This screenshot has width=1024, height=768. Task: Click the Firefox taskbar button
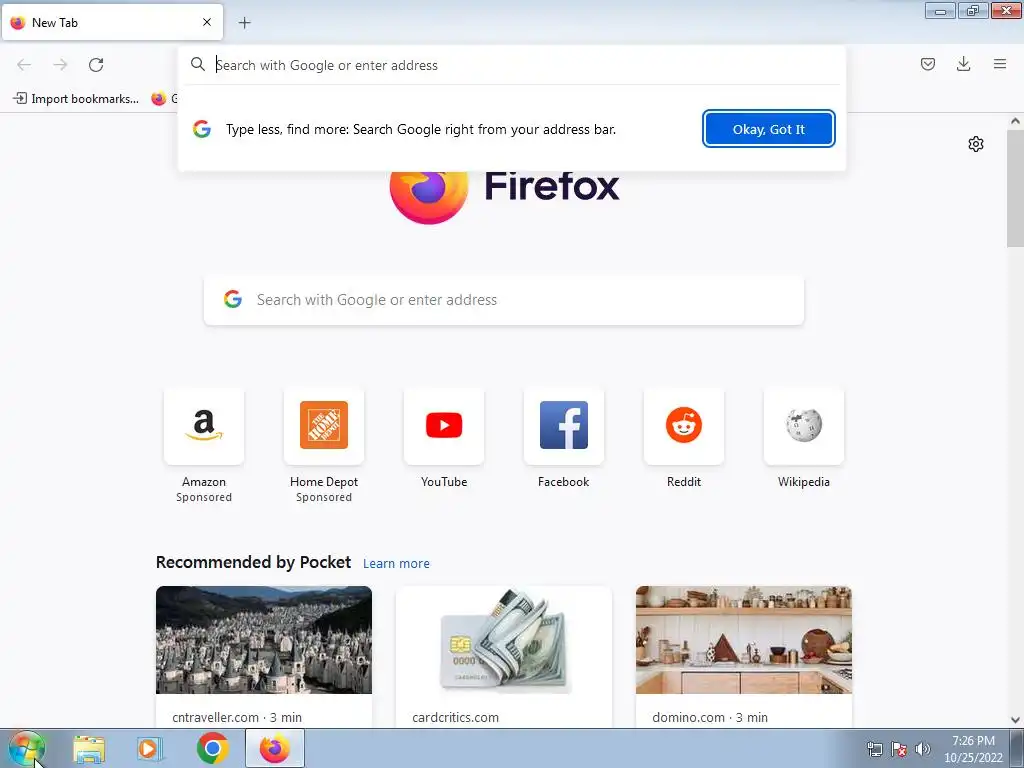coord(275,748)
